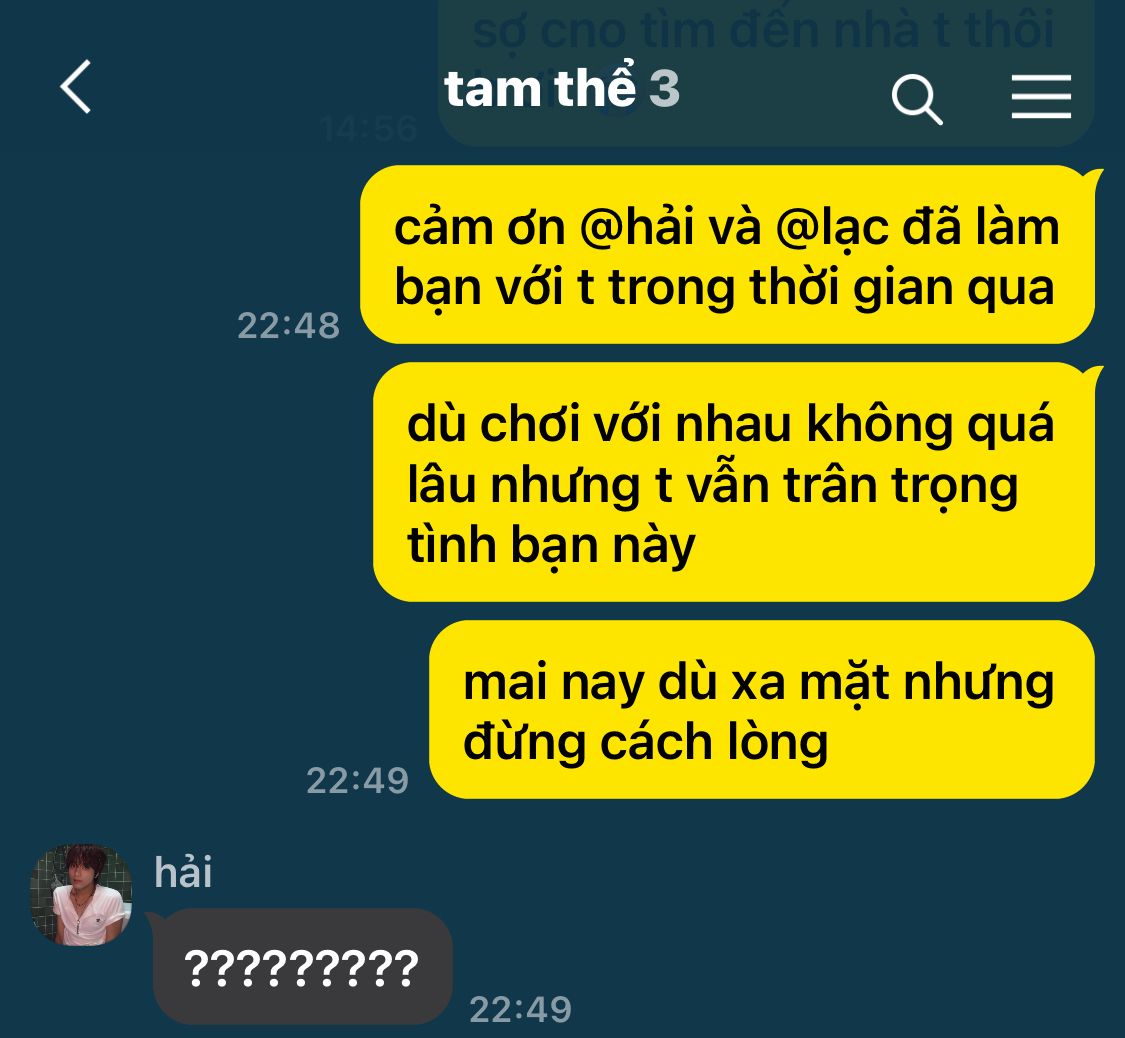The height and width of the screenshot is (1038, 1125).
Task: Select the 'dù chơi với nhau' bubble
Action: click(733, 482)
